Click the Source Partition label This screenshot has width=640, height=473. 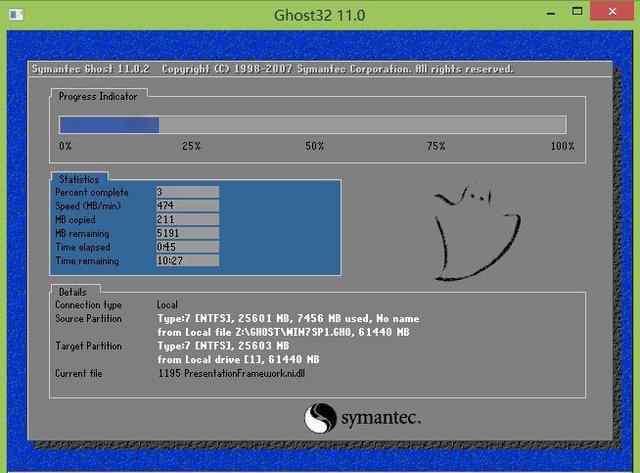point(88,319)
